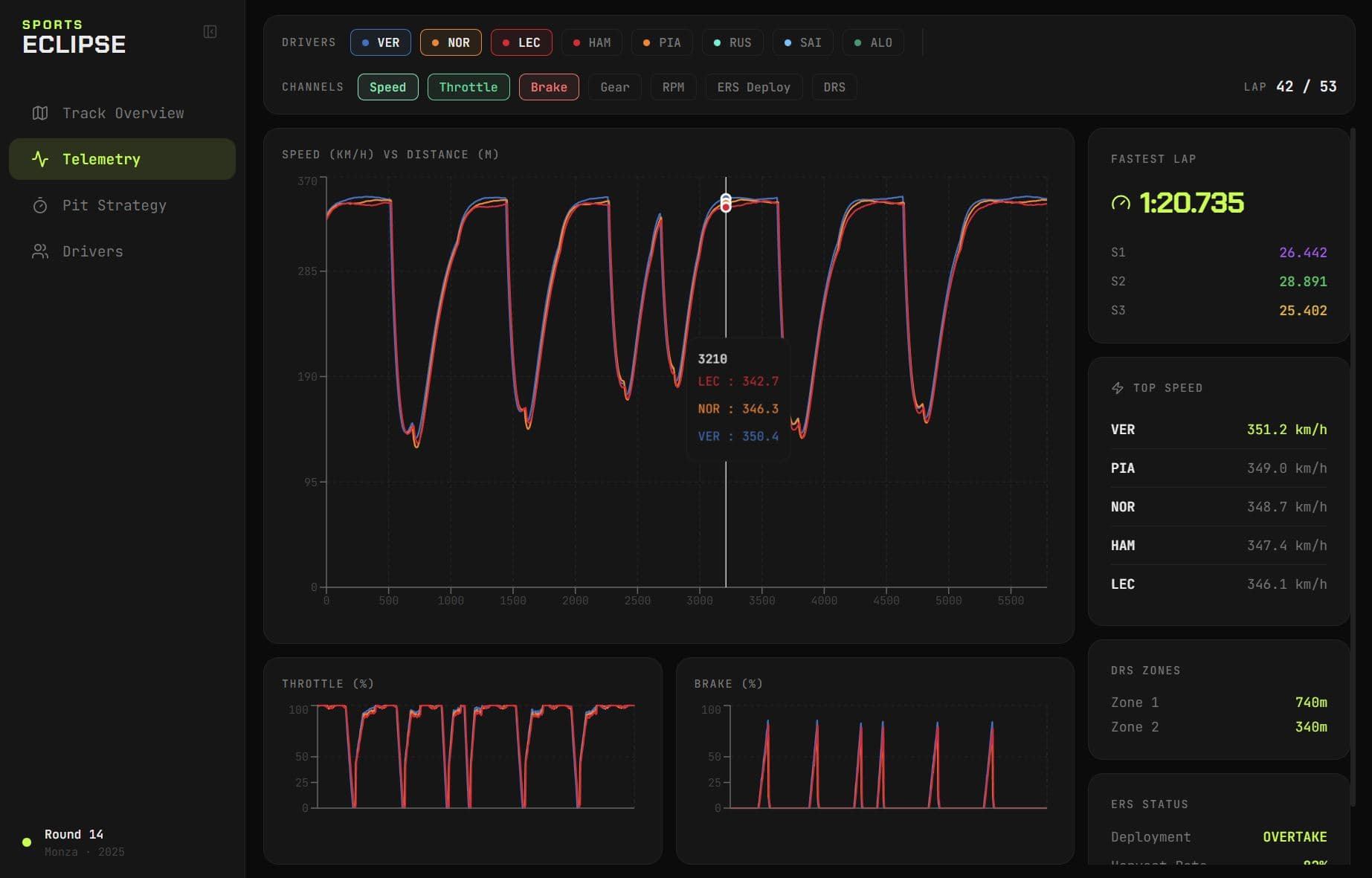Select the VER top speed row
The height and width of the screenshot is (878, 1372).
point(1219,430)
